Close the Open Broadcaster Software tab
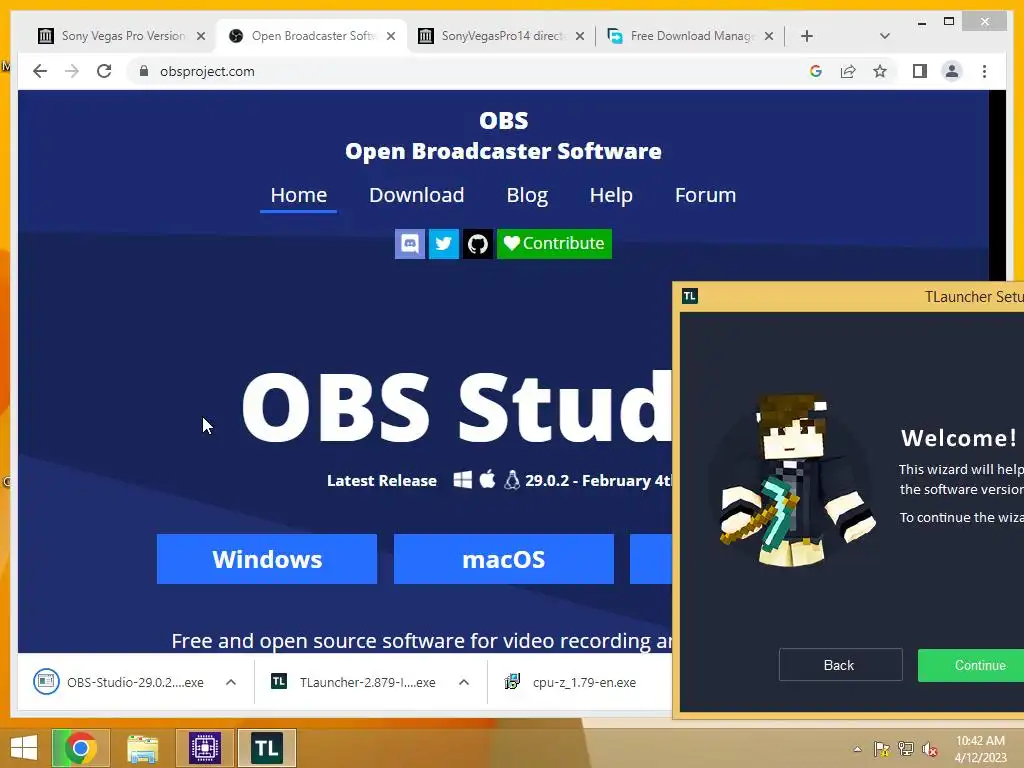Viewport: 1024px width, 768px height. tap(391, 36)
